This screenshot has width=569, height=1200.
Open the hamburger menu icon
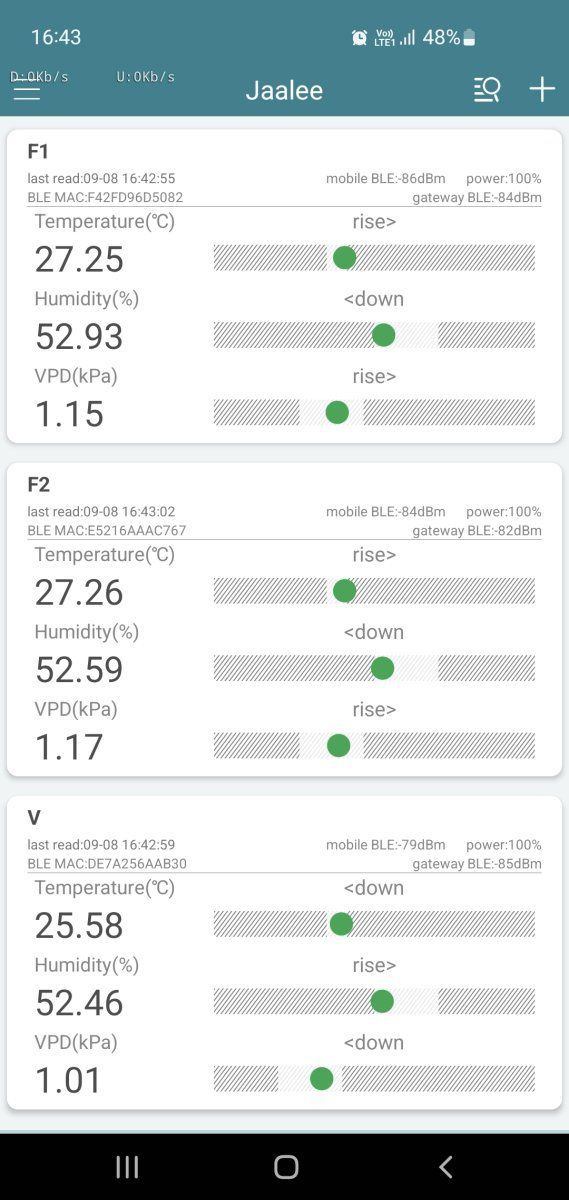click(27, 90)
